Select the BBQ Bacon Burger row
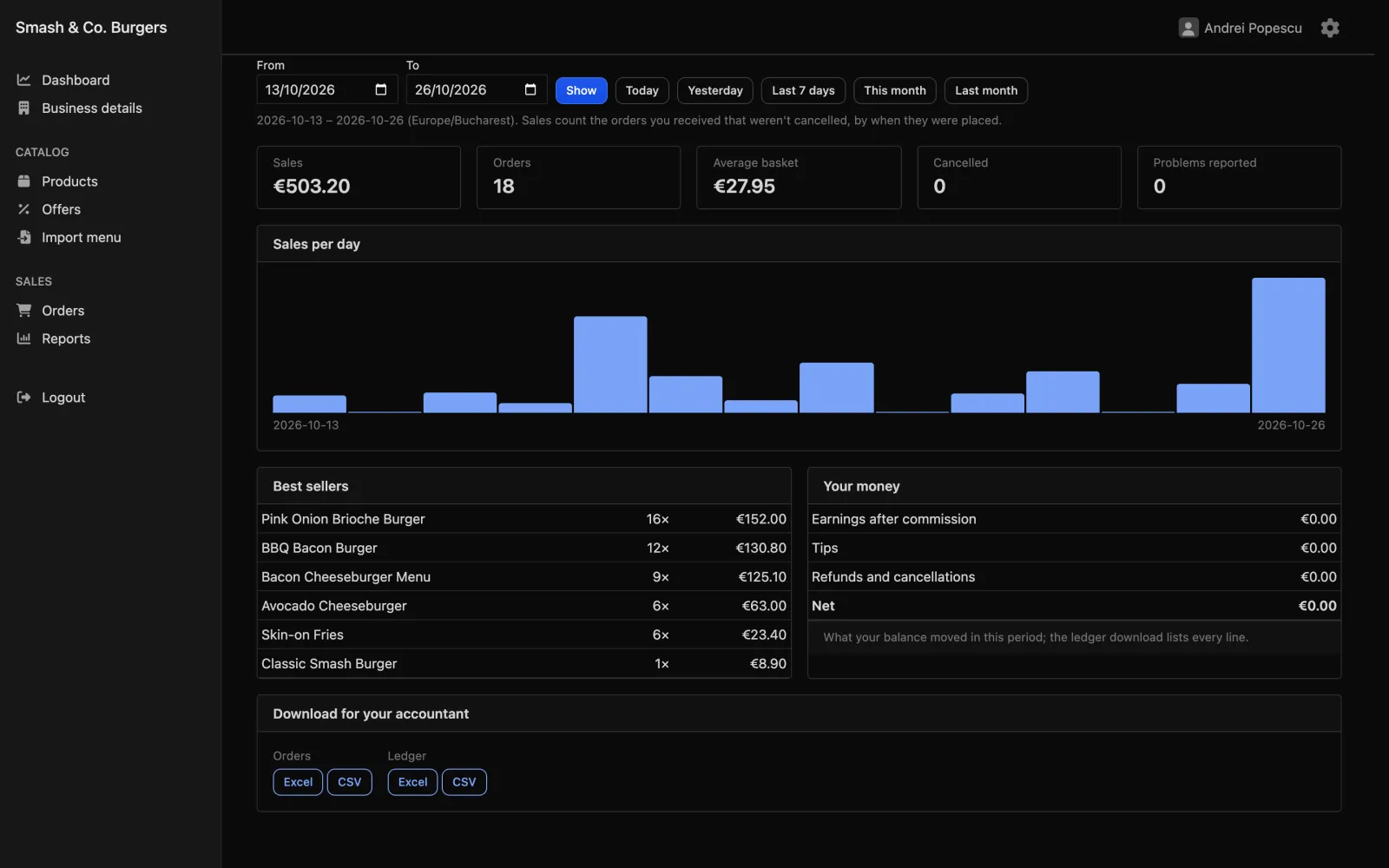This screenshot has height=868, width=1389. (x=523, y=548)
